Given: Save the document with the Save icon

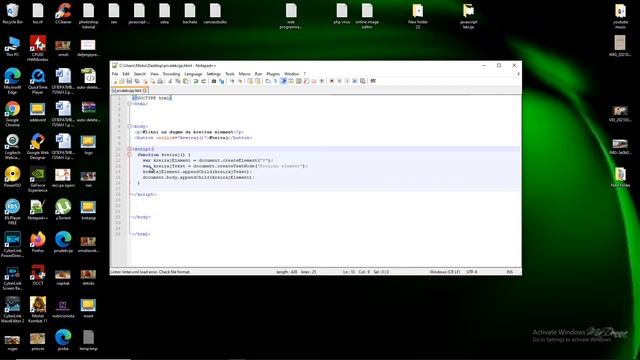Looking at the screenshot, I should [129, 81].
